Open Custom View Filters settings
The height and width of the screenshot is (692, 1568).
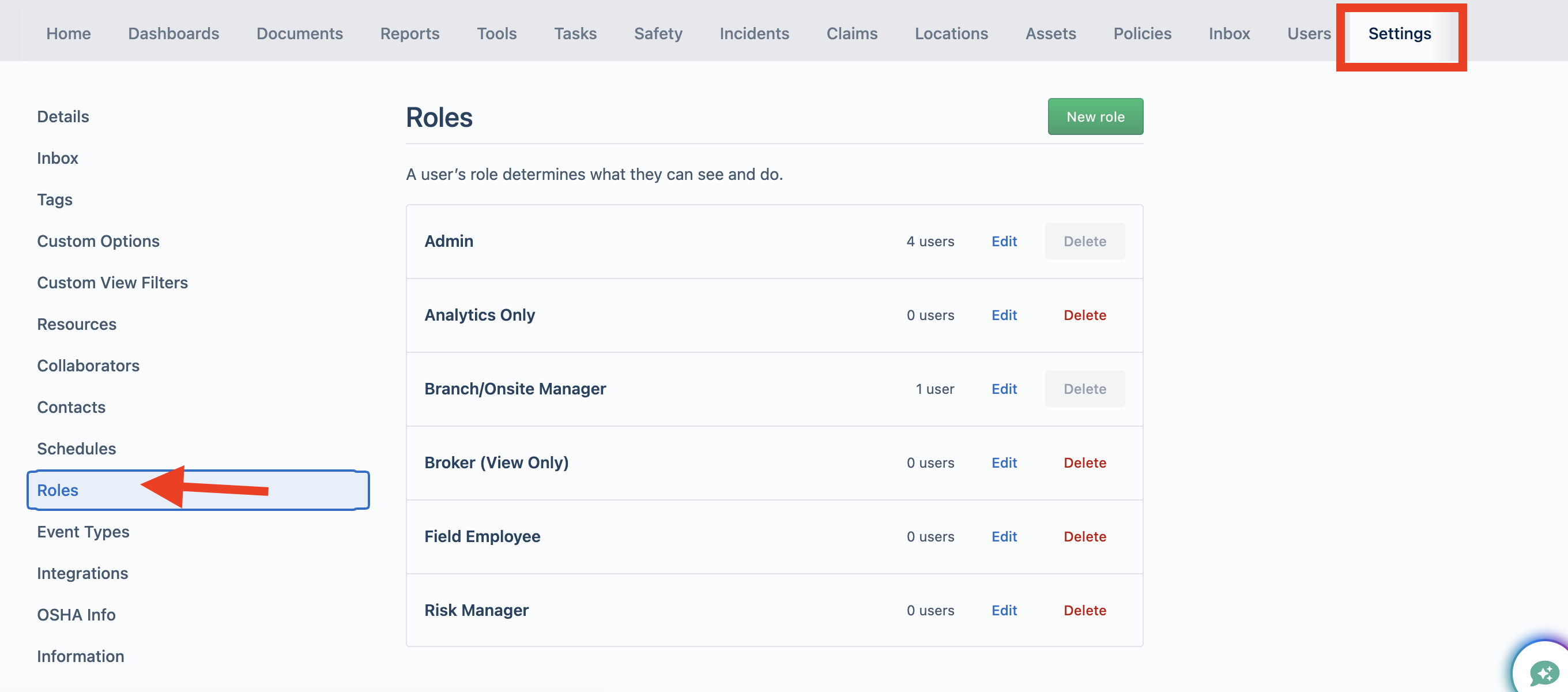point(112,282)
